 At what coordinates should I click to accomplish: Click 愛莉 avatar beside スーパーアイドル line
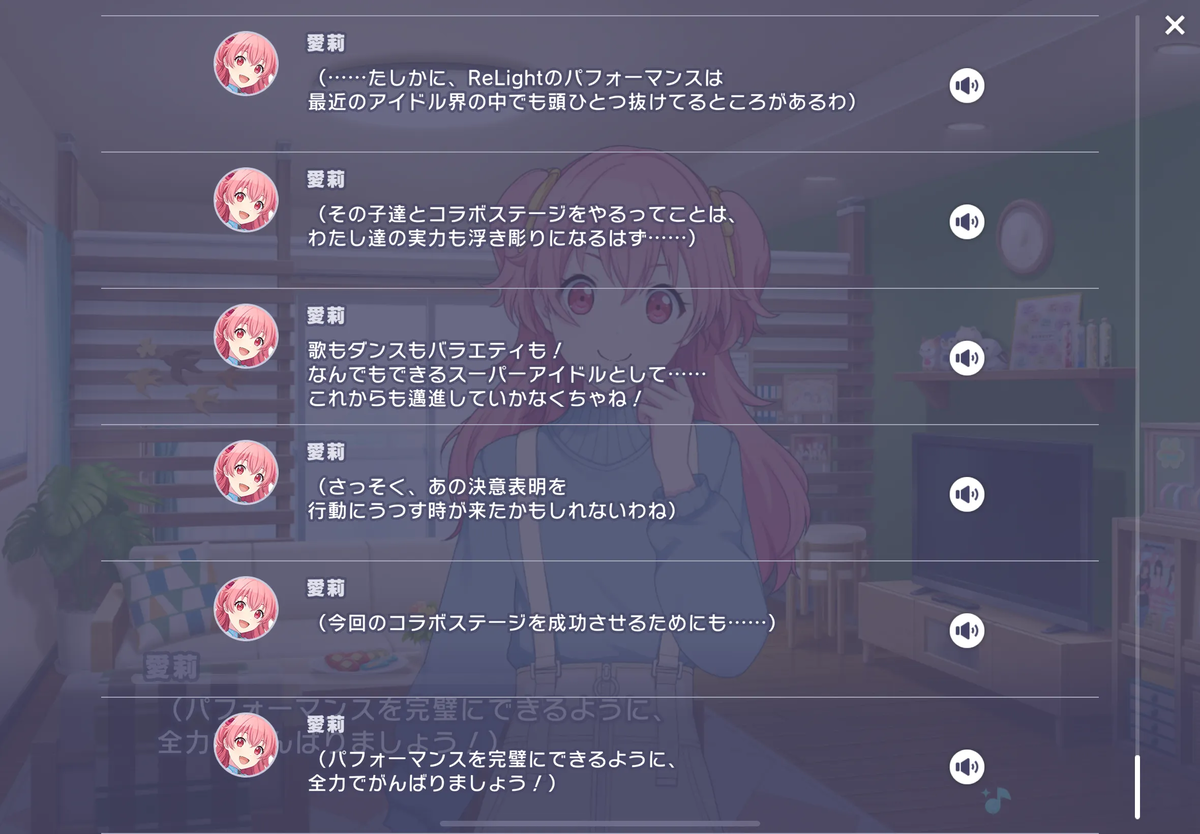tap(246, 336)
